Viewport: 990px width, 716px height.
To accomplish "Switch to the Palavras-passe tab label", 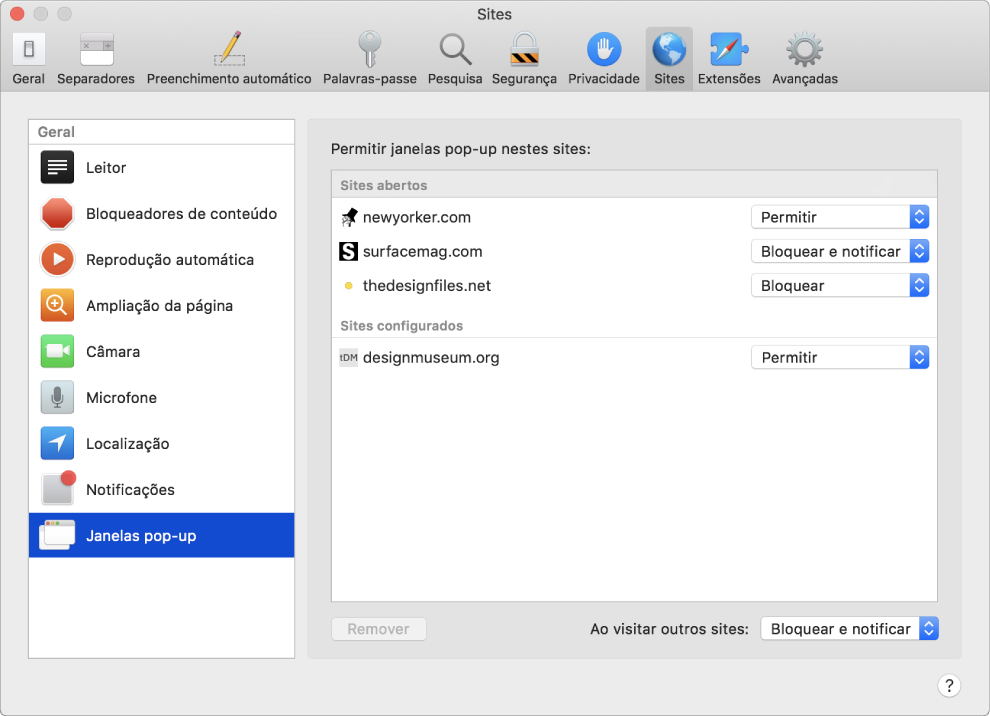I will [370, 79].
